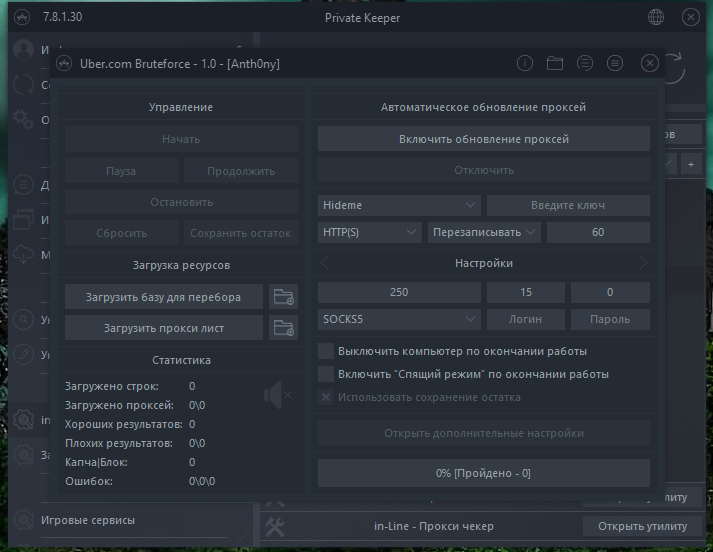
Task: Click Открыть дополнительные настройки button
Action: pos(483,433)
